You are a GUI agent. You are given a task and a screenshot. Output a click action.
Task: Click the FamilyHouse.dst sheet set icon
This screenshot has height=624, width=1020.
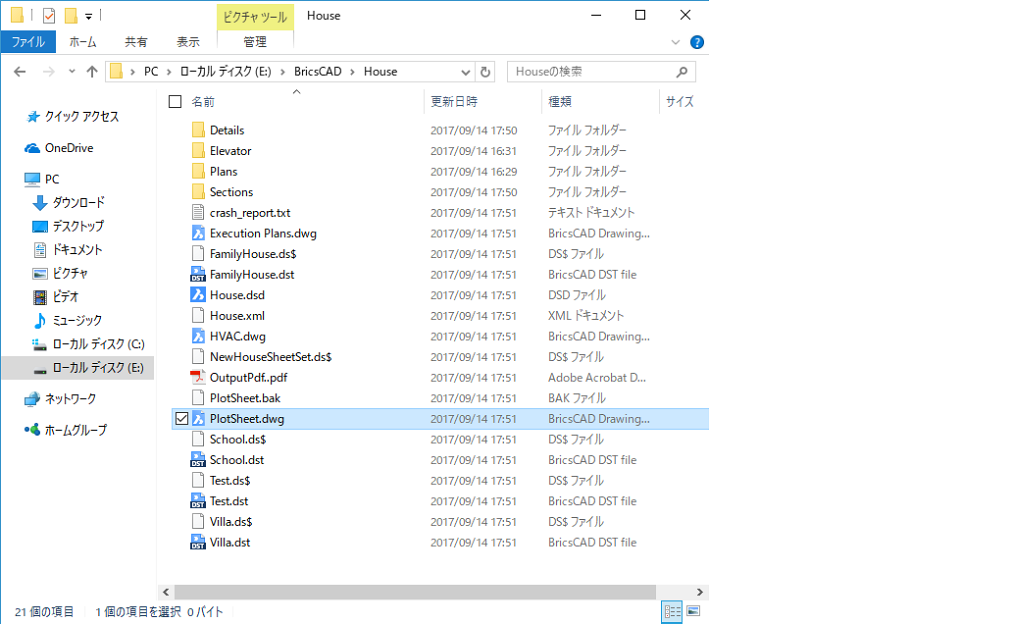pyautogui.click(x=198, y=275)
